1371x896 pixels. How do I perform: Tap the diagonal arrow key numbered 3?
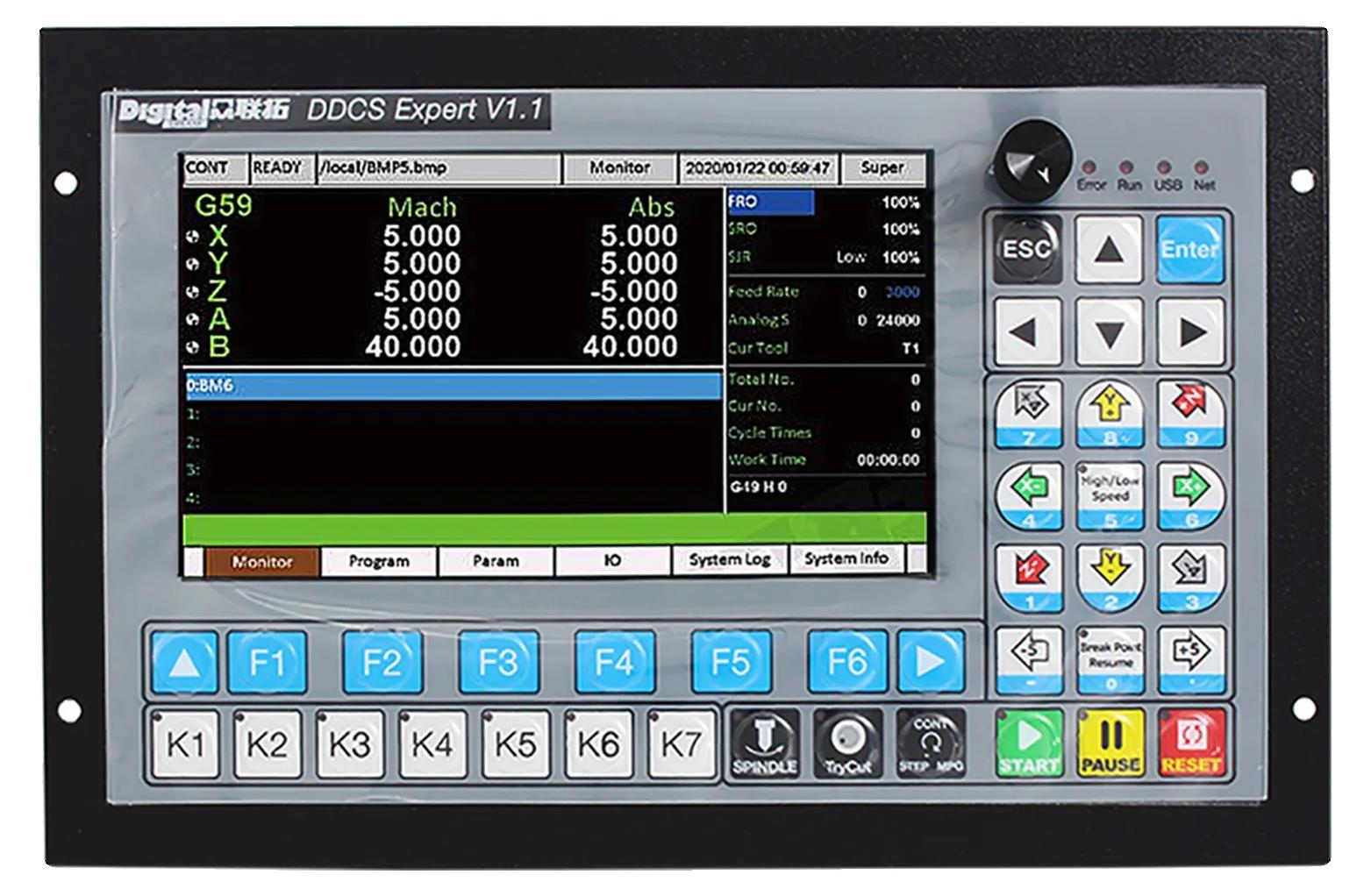tap(1191, 578)
